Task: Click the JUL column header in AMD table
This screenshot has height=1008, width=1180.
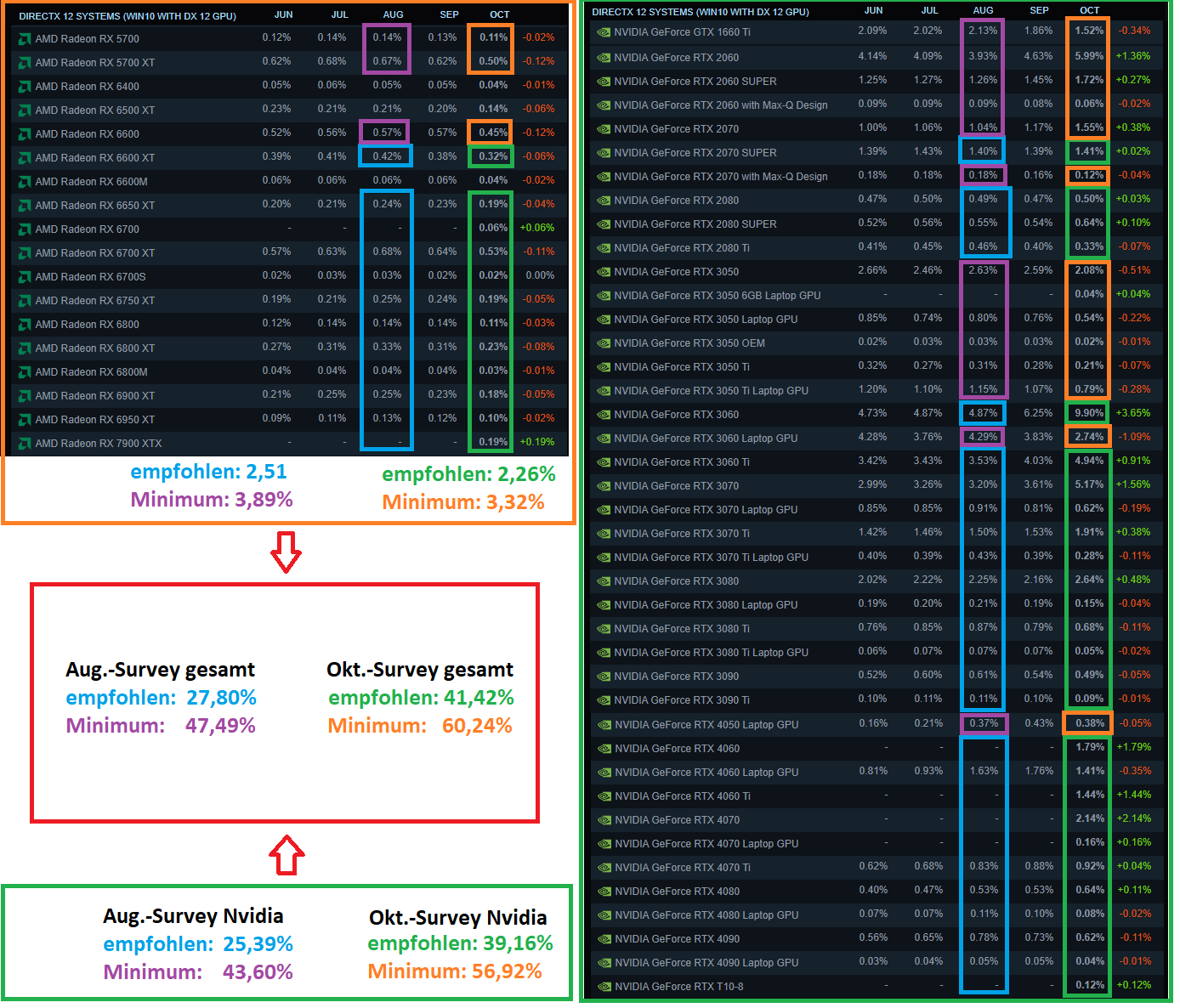Action: click(x=339, y=14)
